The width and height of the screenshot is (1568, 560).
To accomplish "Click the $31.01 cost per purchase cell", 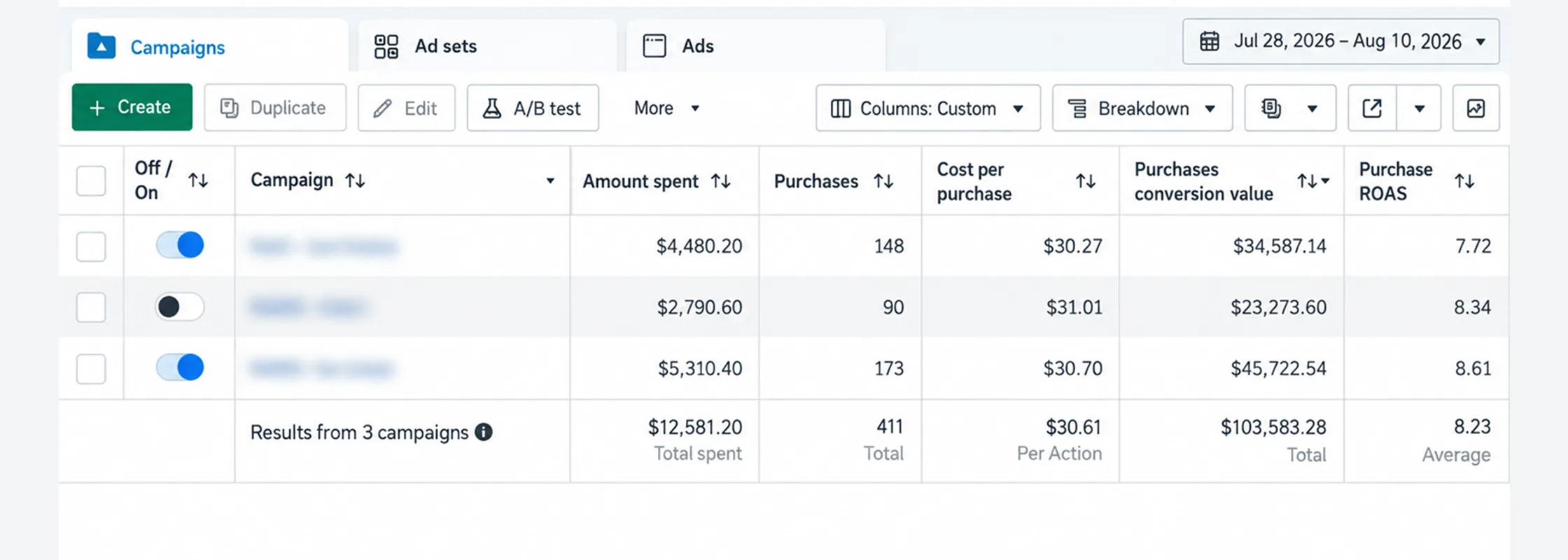I will (x=1074, y=307).
